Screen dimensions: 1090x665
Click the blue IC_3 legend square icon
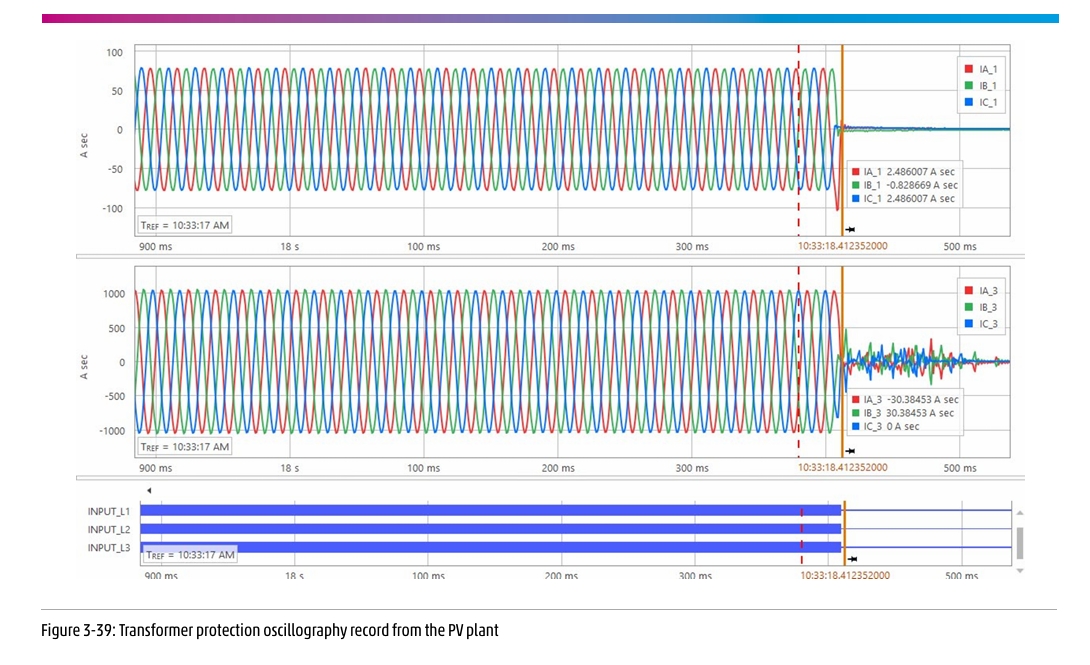pos(968,324)
